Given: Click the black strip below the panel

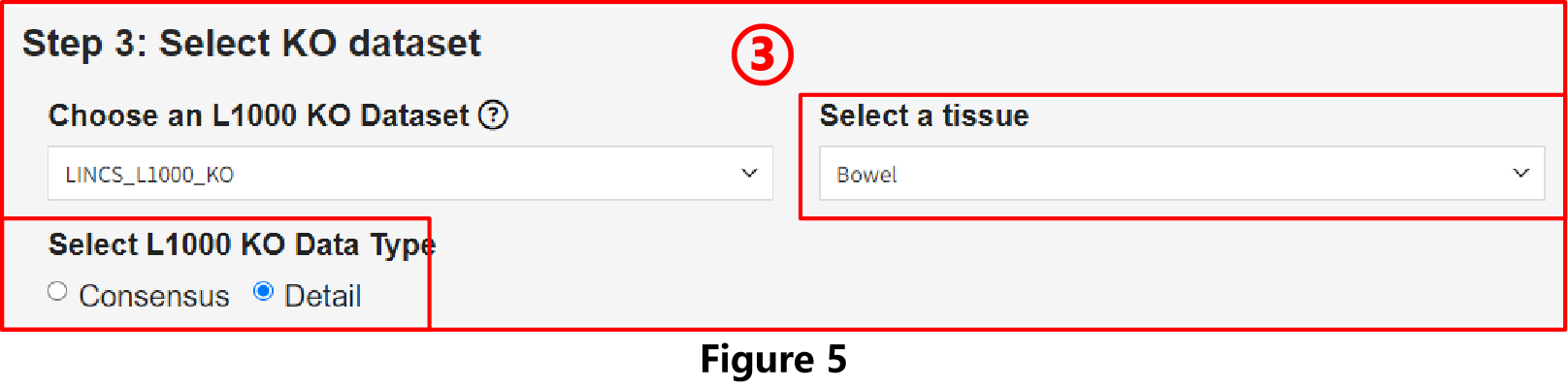Looking at the screenshot, I should point(784,361).
